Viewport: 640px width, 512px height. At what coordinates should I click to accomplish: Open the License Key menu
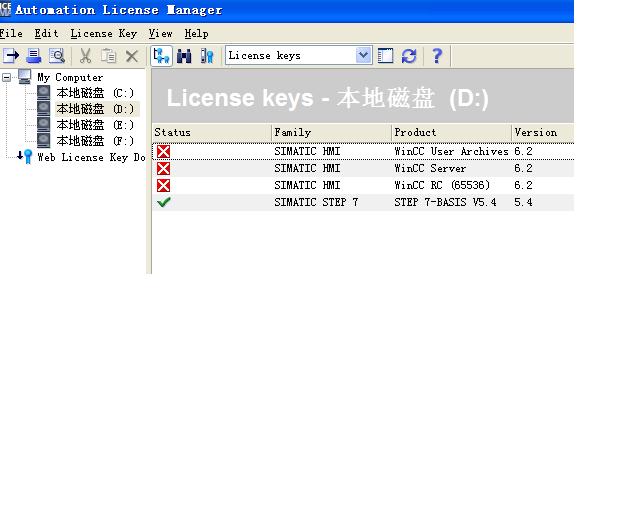pyautogui.click(x=104, y=33)
